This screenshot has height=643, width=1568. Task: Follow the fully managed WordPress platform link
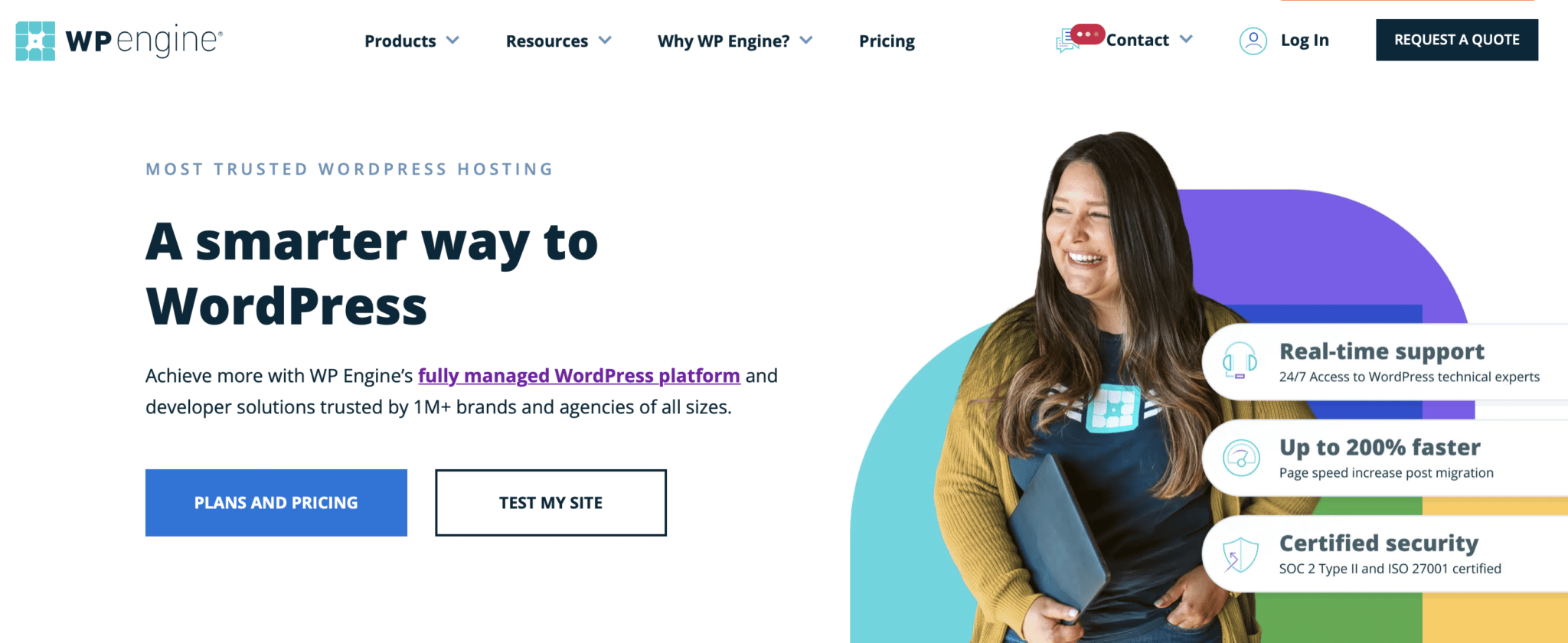[579, 376]
